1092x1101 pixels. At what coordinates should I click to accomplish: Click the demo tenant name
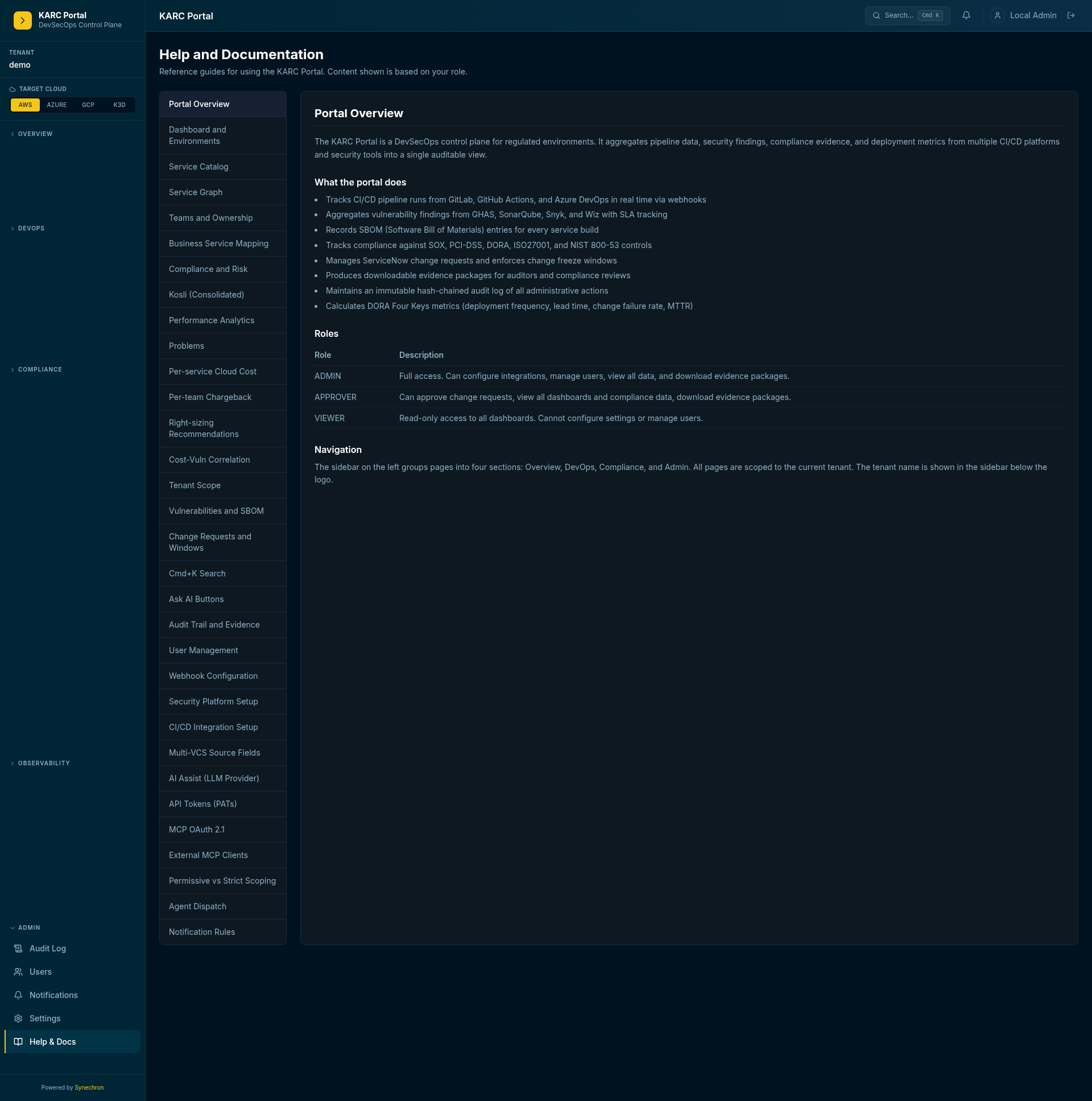coord(20,65)
